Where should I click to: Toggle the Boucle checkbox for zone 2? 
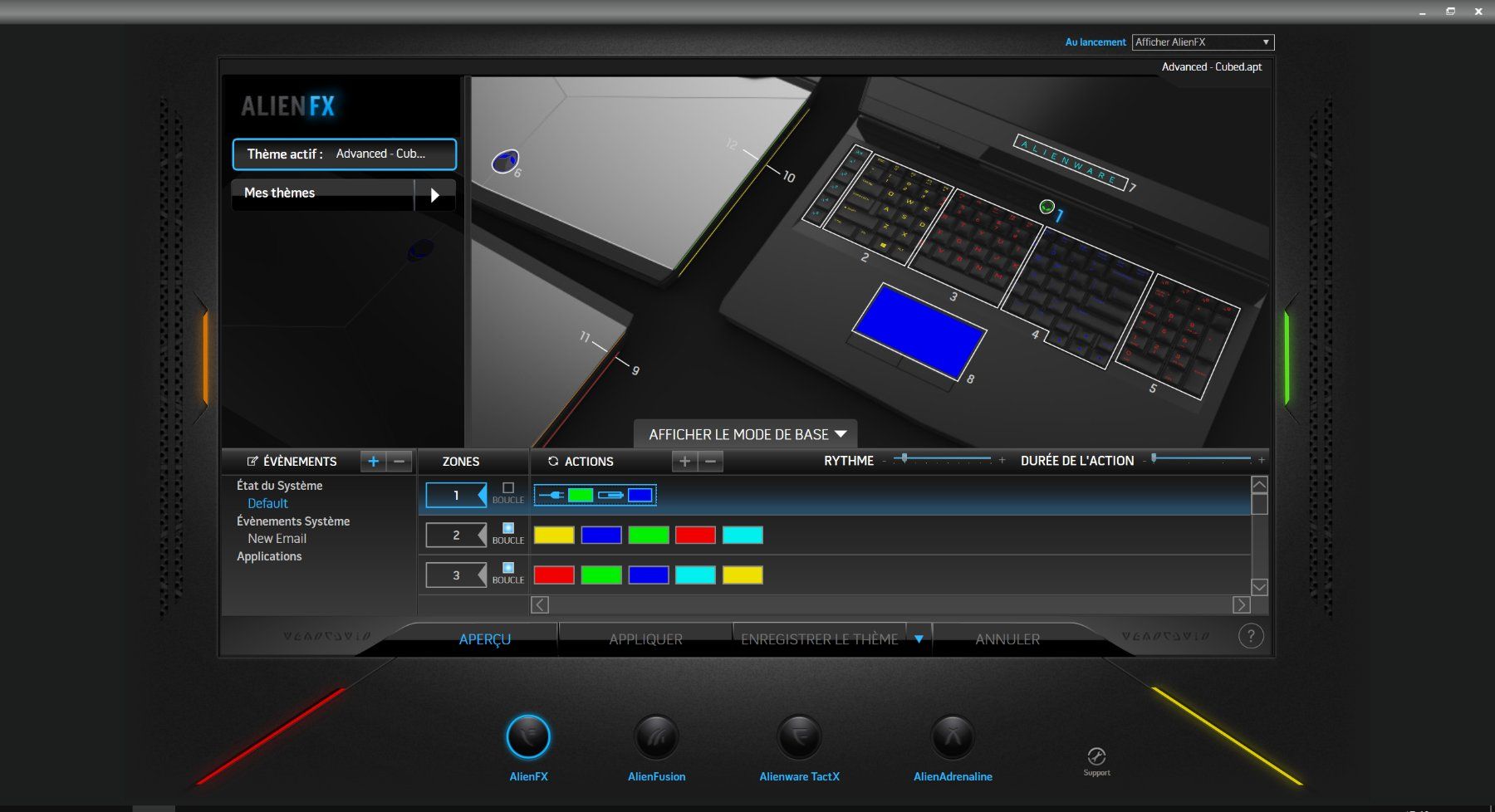pyautogui.click(x=508, y=528)
